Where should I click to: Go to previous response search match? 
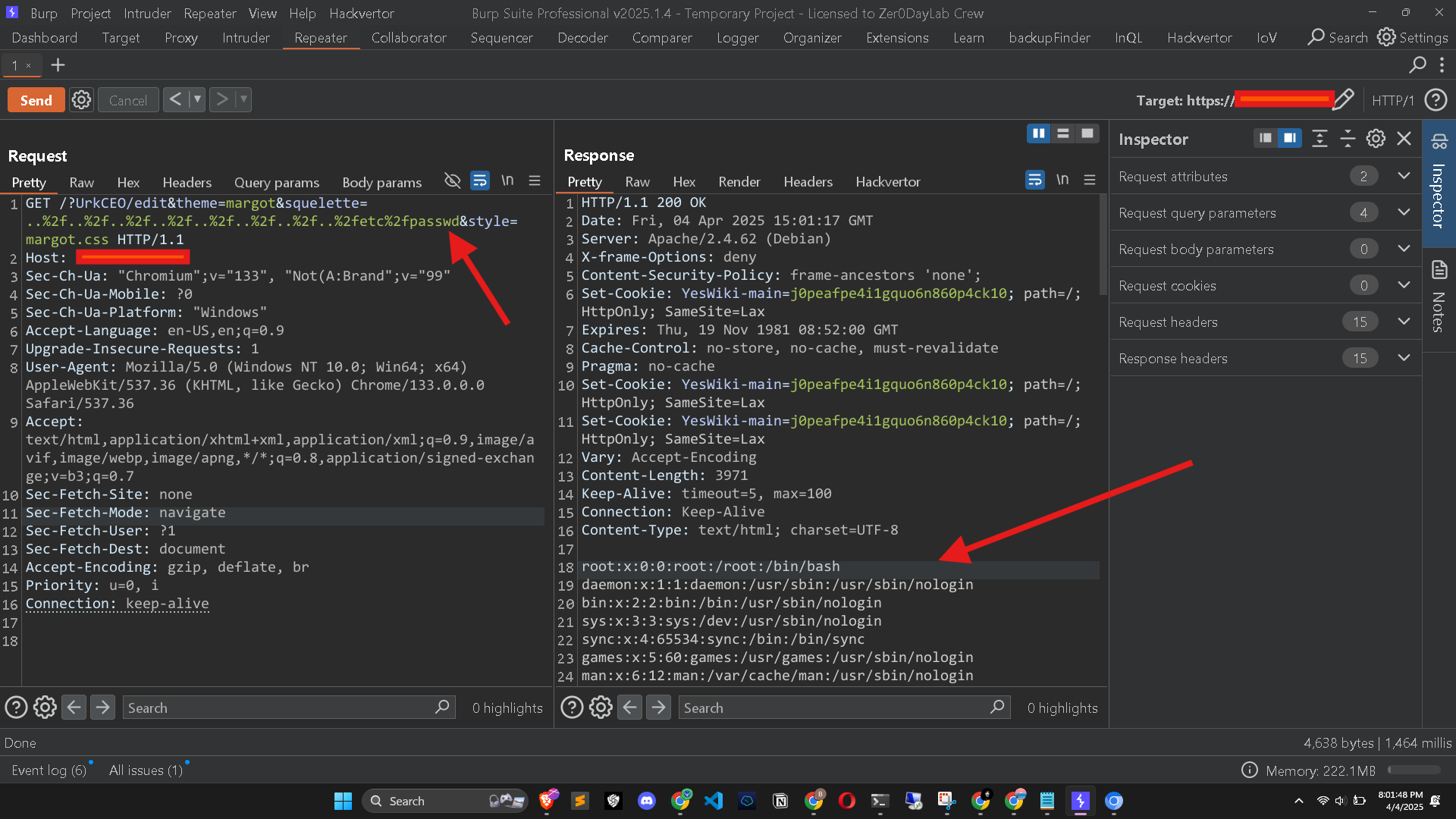629,708
